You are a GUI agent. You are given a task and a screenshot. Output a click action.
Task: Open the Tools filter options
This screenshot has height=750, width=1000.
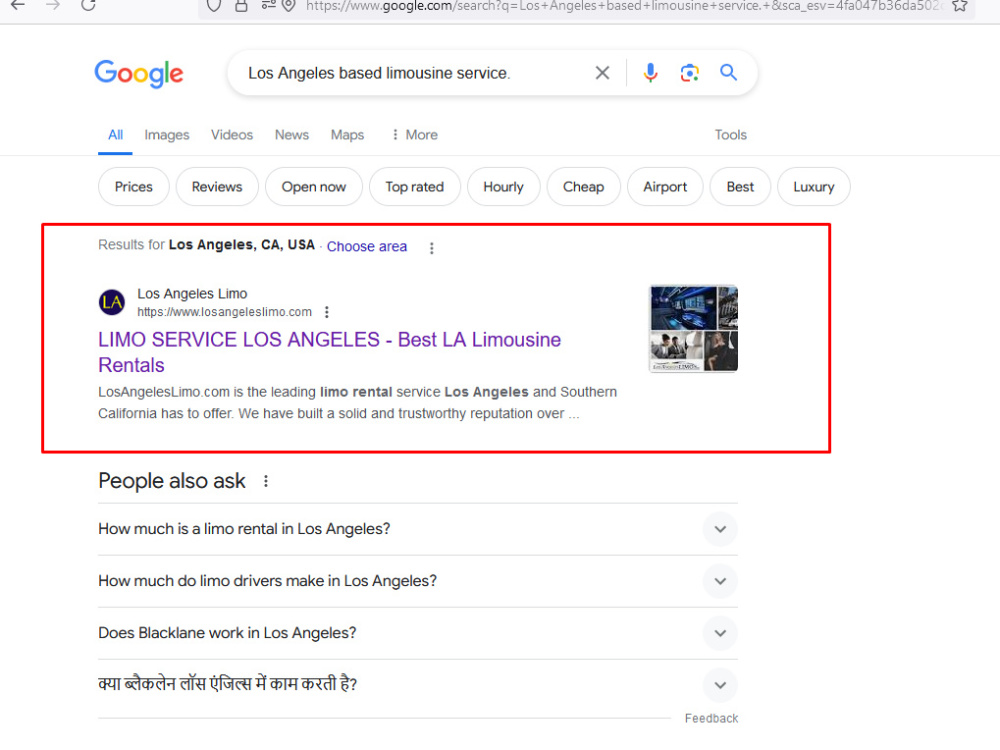point(731,135)
